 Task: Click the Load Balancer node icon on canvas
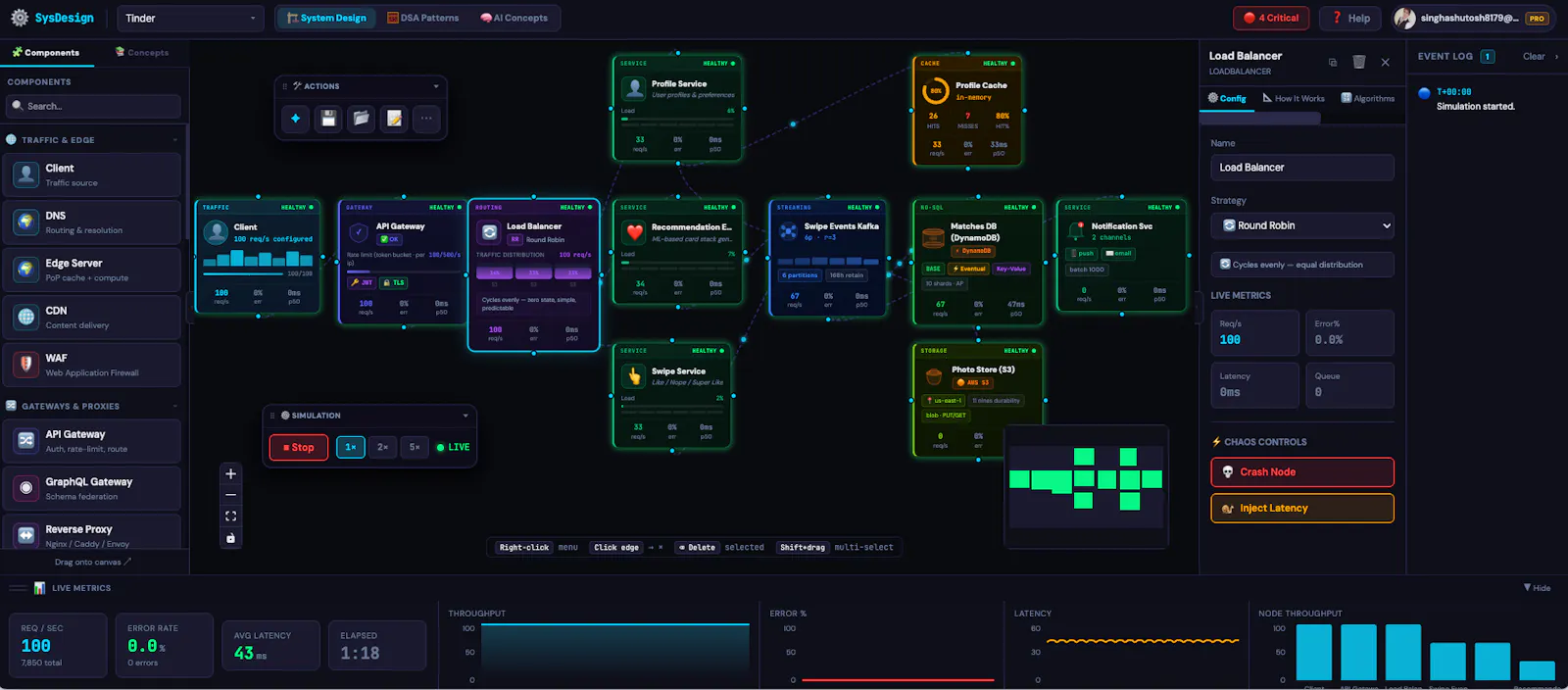[489, 232]
